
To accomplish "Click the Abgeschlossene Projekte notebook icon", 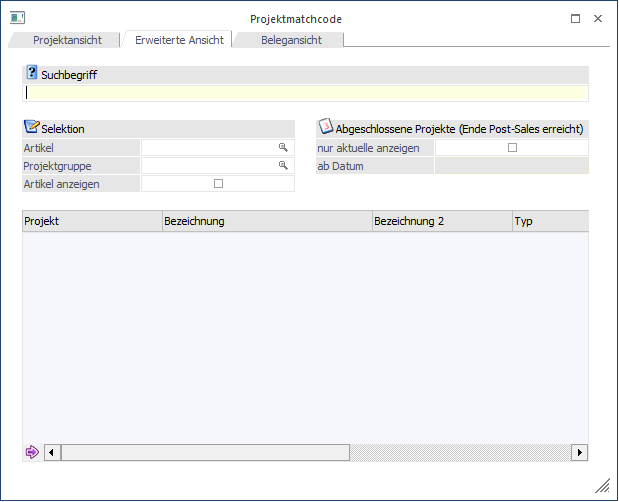I will (326, 128).
